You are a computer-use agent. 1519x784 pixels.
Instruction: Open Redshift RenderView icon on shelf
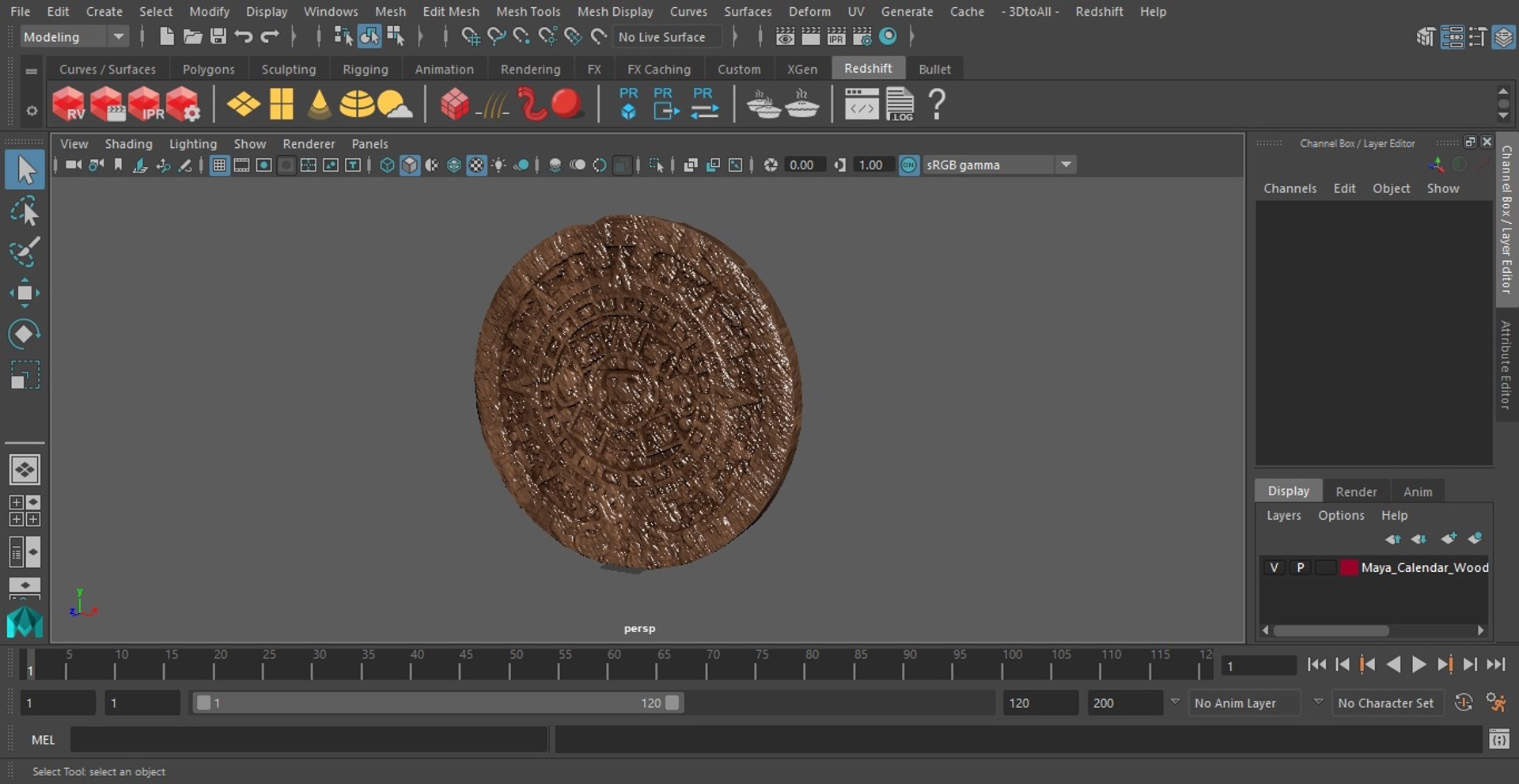pos(69,104)
